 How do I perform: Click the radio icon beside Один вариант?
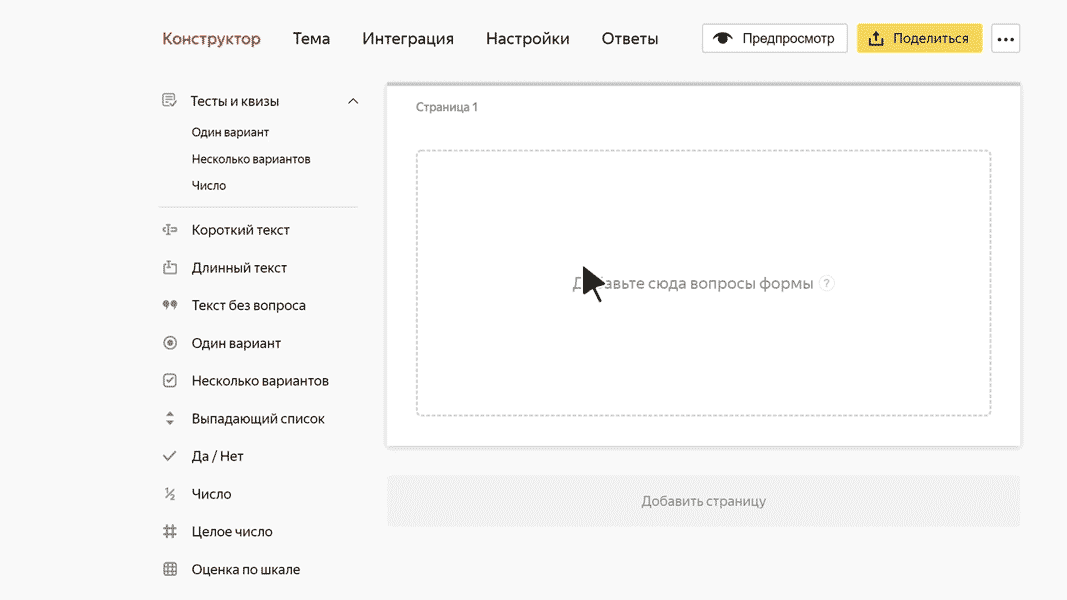169,343
